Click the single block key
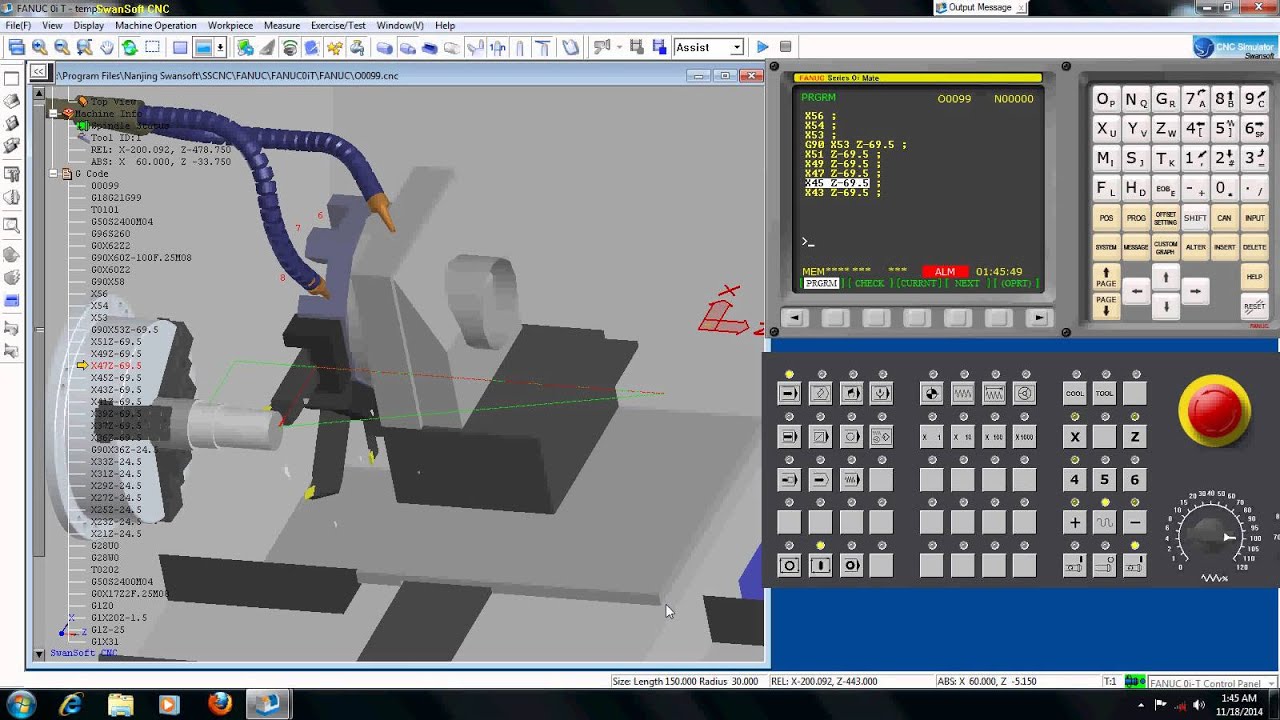1280x720 pixels. [789, 437]
